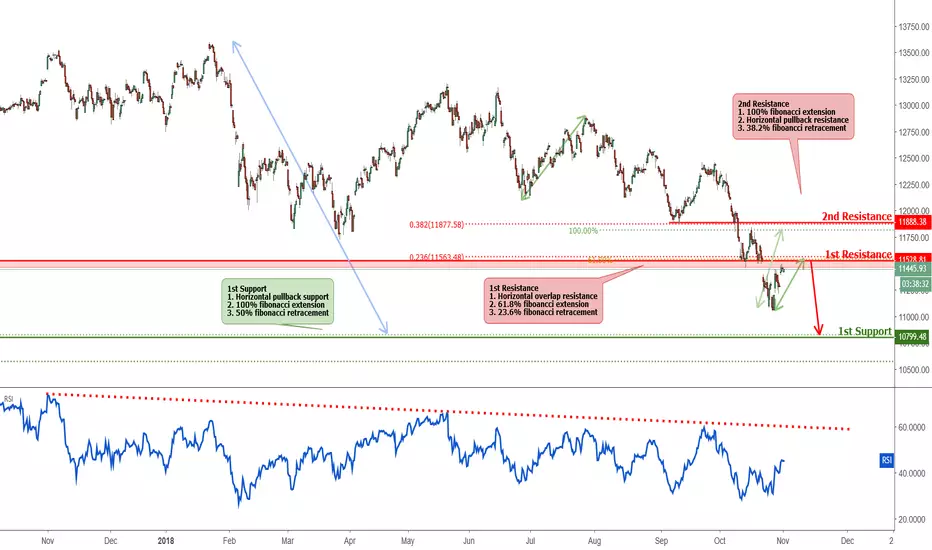The height and width of the screenshot is (550, 932).
Task: Click 10500.00 on the price scale
Action: point(914,369)
